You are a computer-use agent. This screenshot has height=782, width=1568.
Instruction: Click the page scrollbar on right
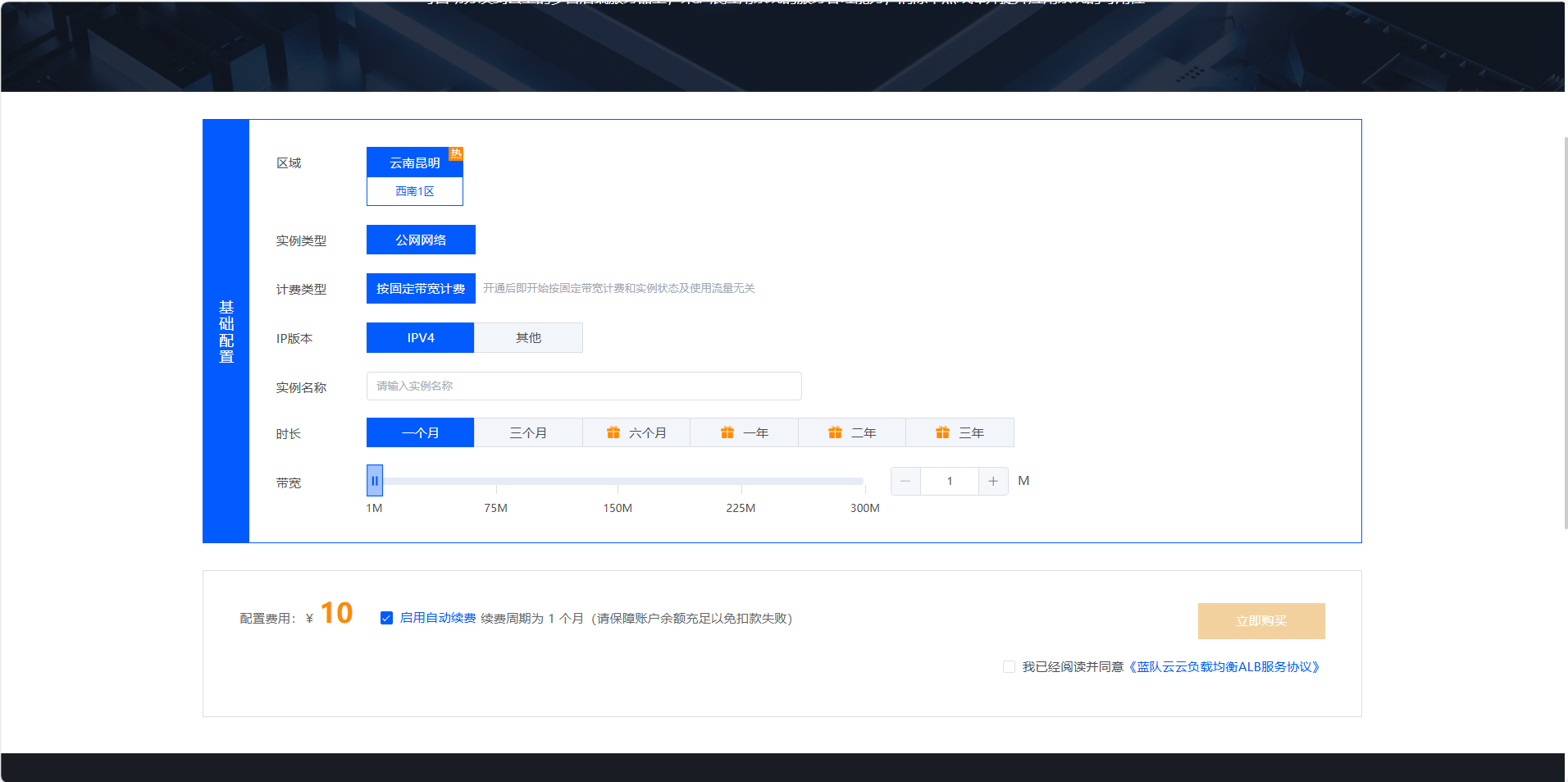point(1565,332)
